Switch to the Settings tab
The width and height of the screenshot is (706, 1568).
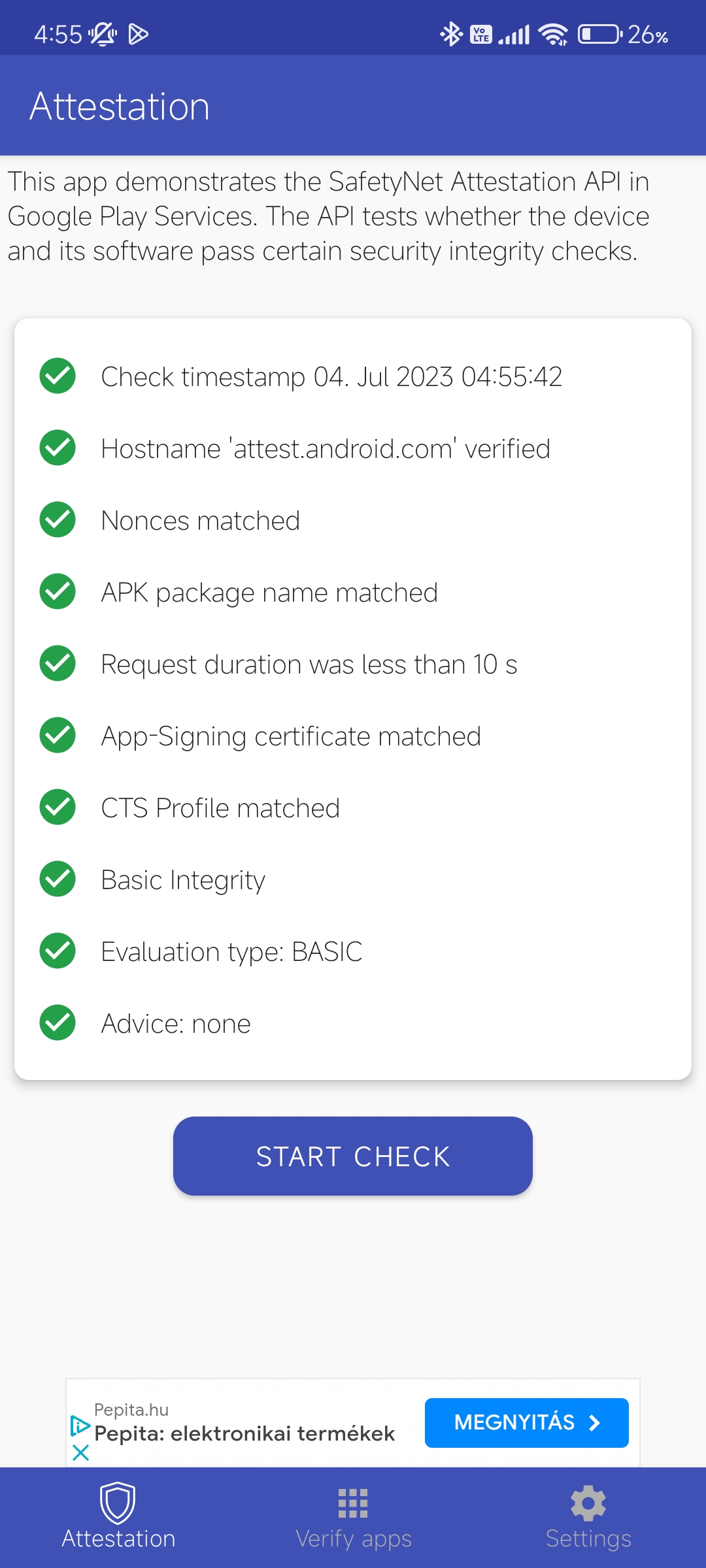tap(588, 1518)
